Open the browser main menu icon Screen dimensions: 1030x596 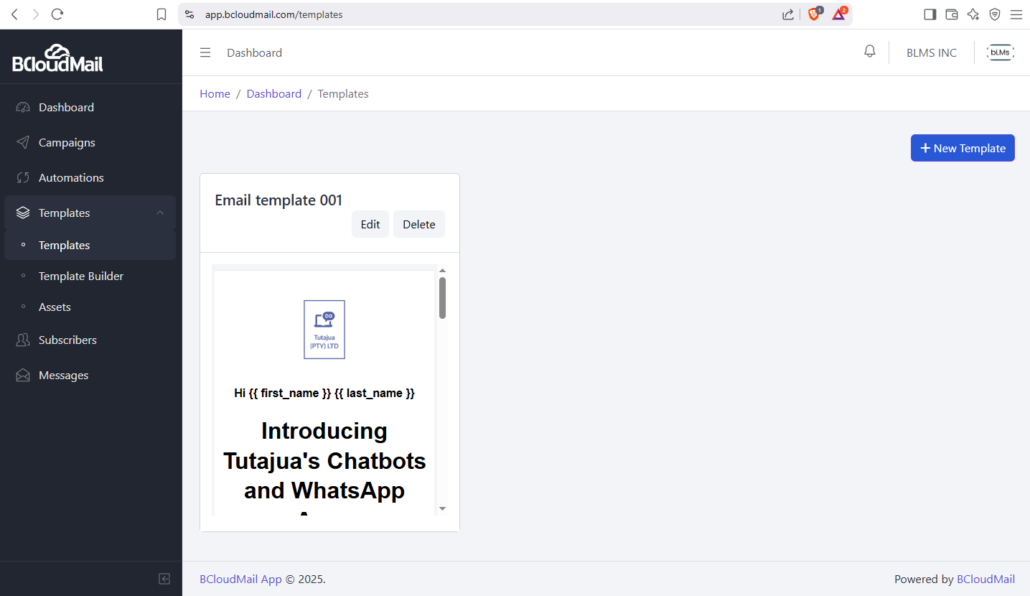click(1016, 14)
